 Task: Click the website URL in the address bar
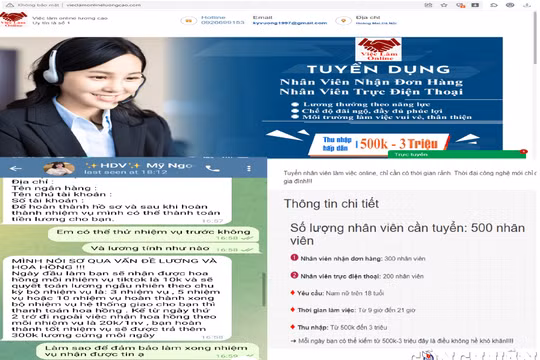coord(104,5)
